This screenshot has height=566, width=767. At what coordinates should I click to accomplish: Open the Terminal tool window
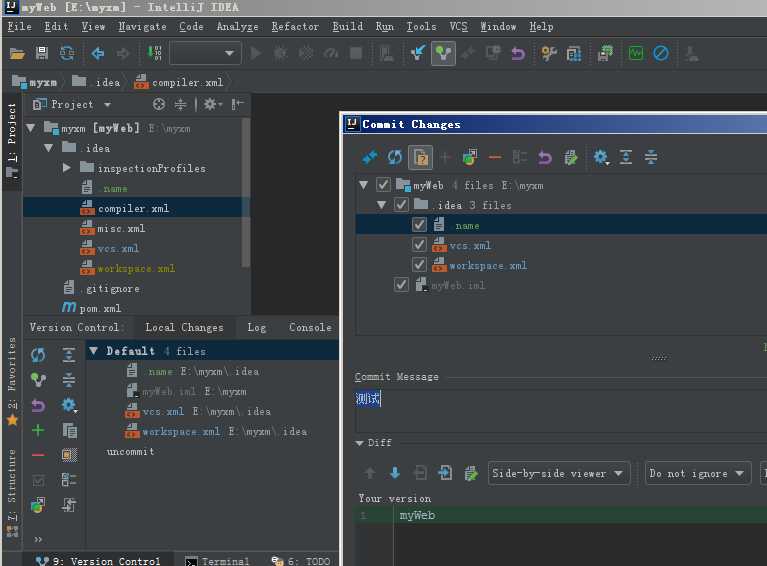click(x=217, y=561)
